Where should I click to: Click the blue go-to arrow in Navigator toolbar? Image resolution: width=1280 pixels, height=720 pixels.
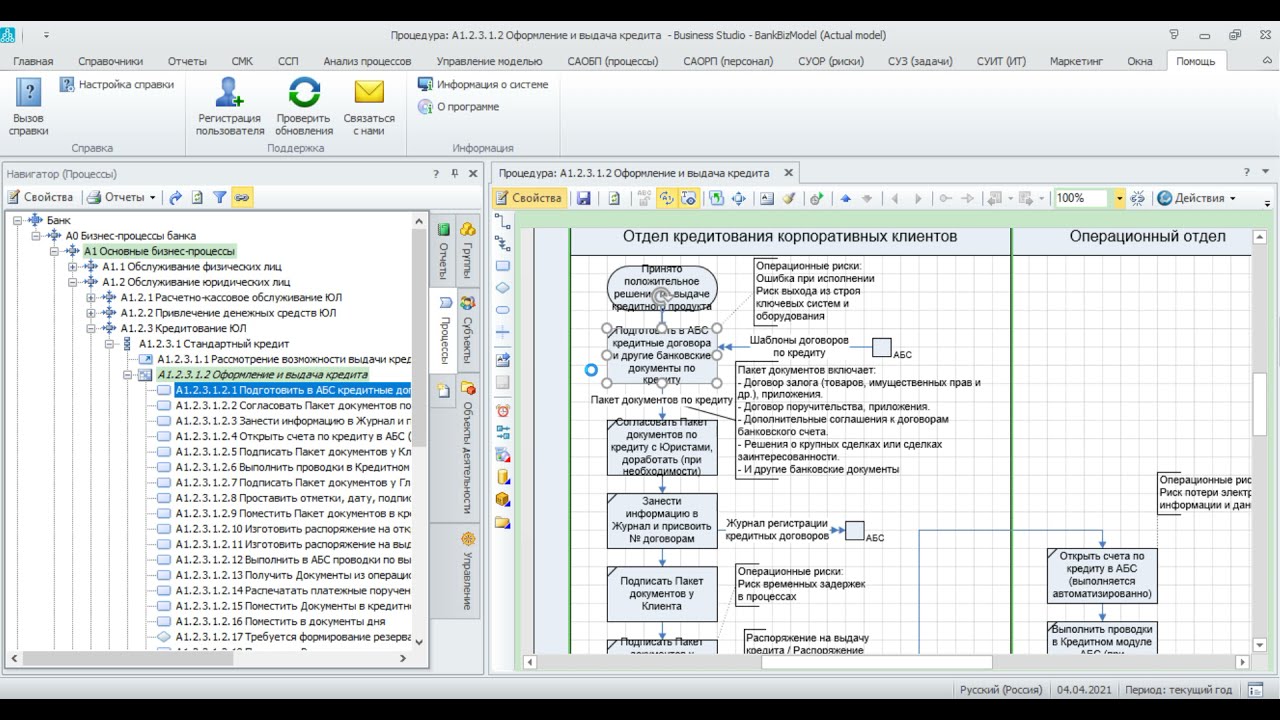176,197
